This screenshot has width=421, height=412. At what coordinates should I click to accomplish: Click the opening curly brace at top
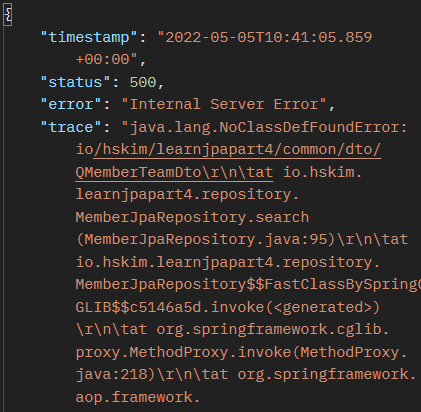click(x=8, y=15)
